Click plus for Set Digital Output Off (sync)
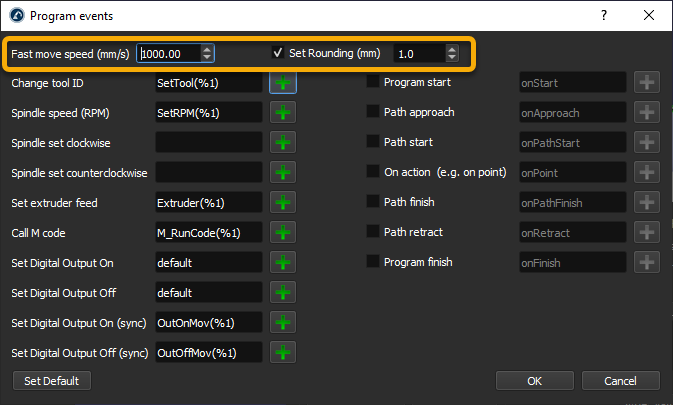Viewport: 673px width, 405px height. click(284, 353)
